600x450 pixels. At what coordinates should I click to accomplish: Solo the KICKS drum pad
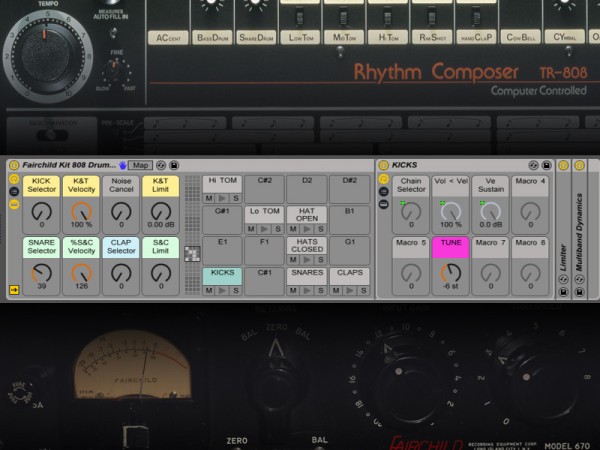(235, 290)
